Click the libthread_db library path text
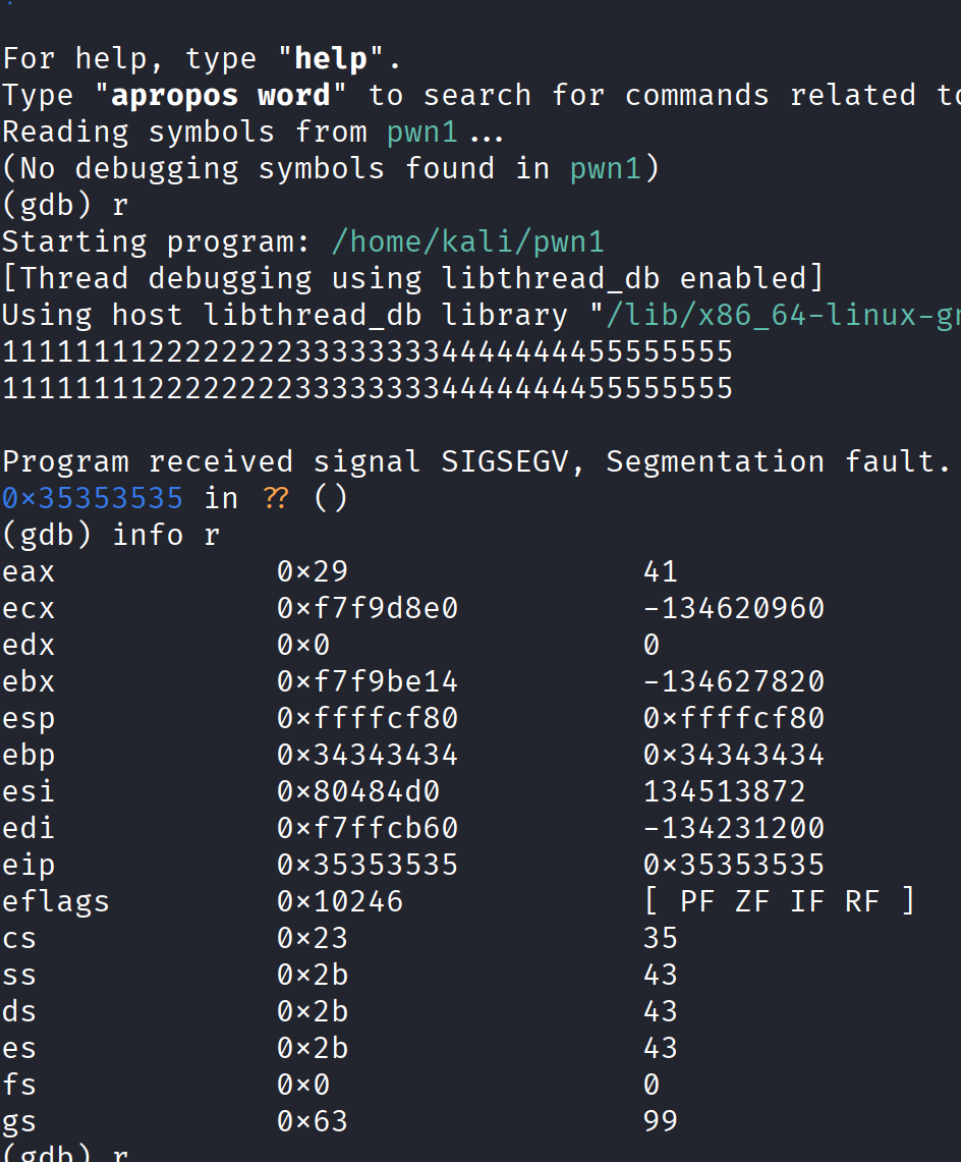The width and height of the screenshot is (961, 1162). click(x=775, y=315)
